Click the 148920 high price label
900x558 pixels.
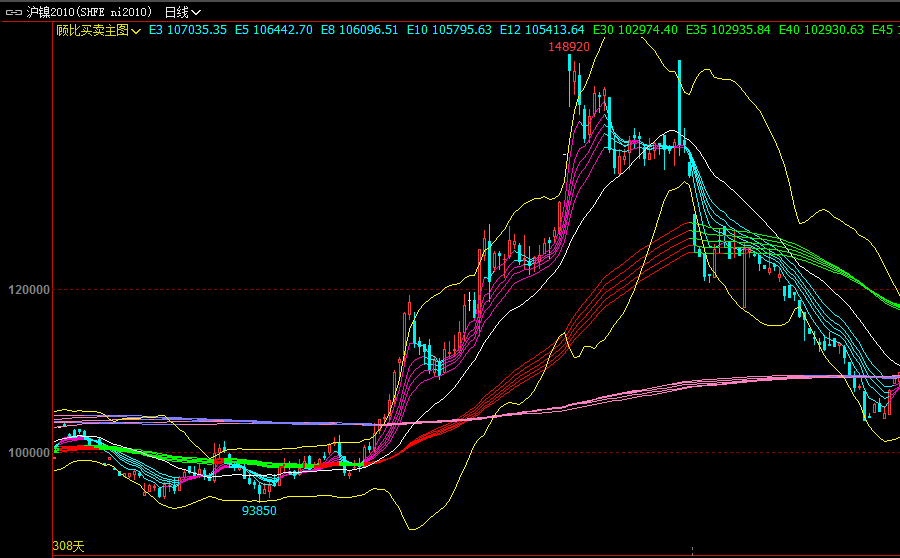pos(569,47)
